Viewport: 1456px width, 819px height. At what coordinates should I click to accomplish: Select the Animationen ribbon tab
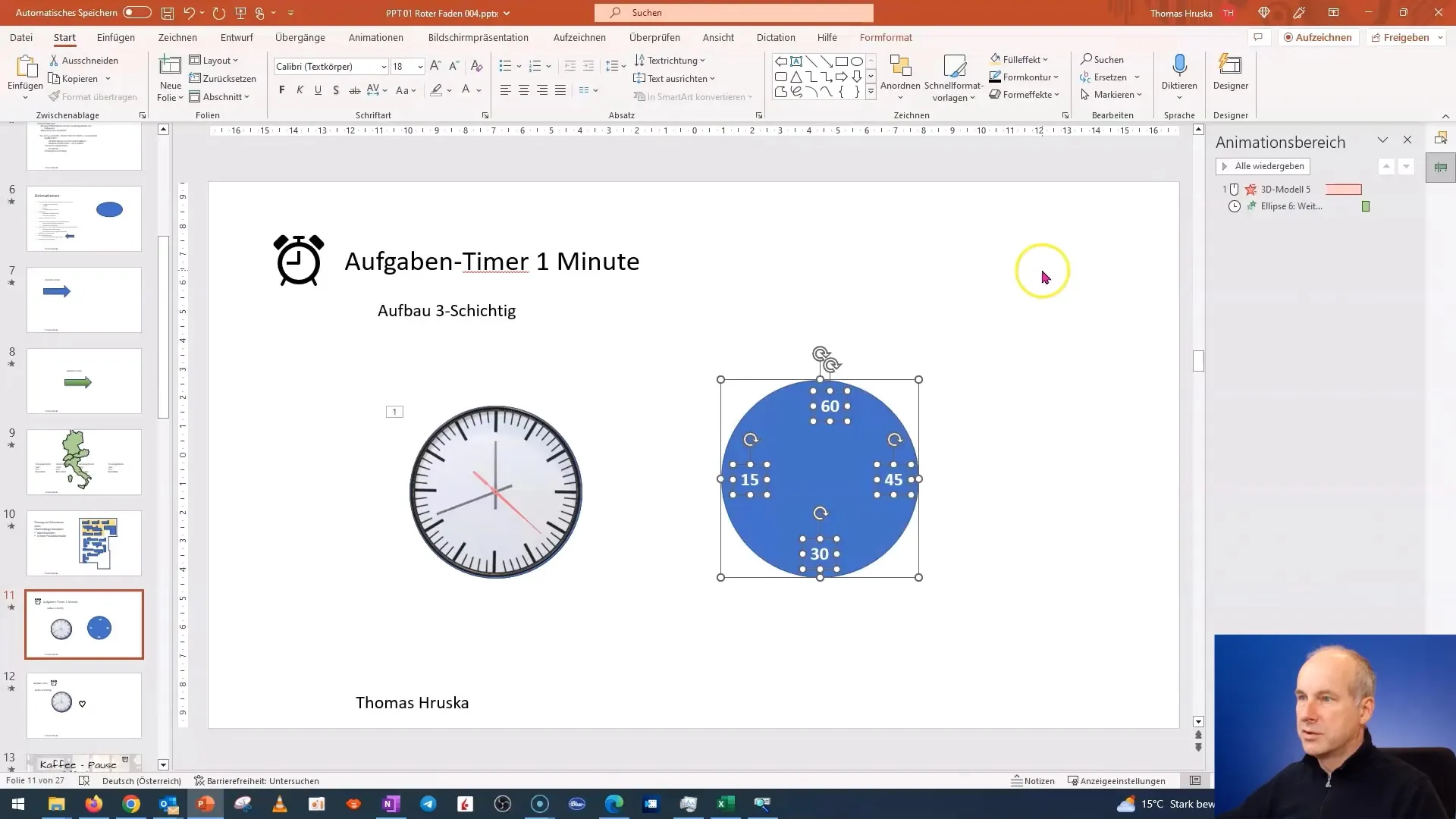pyautogui.click(x=375, y=37)
